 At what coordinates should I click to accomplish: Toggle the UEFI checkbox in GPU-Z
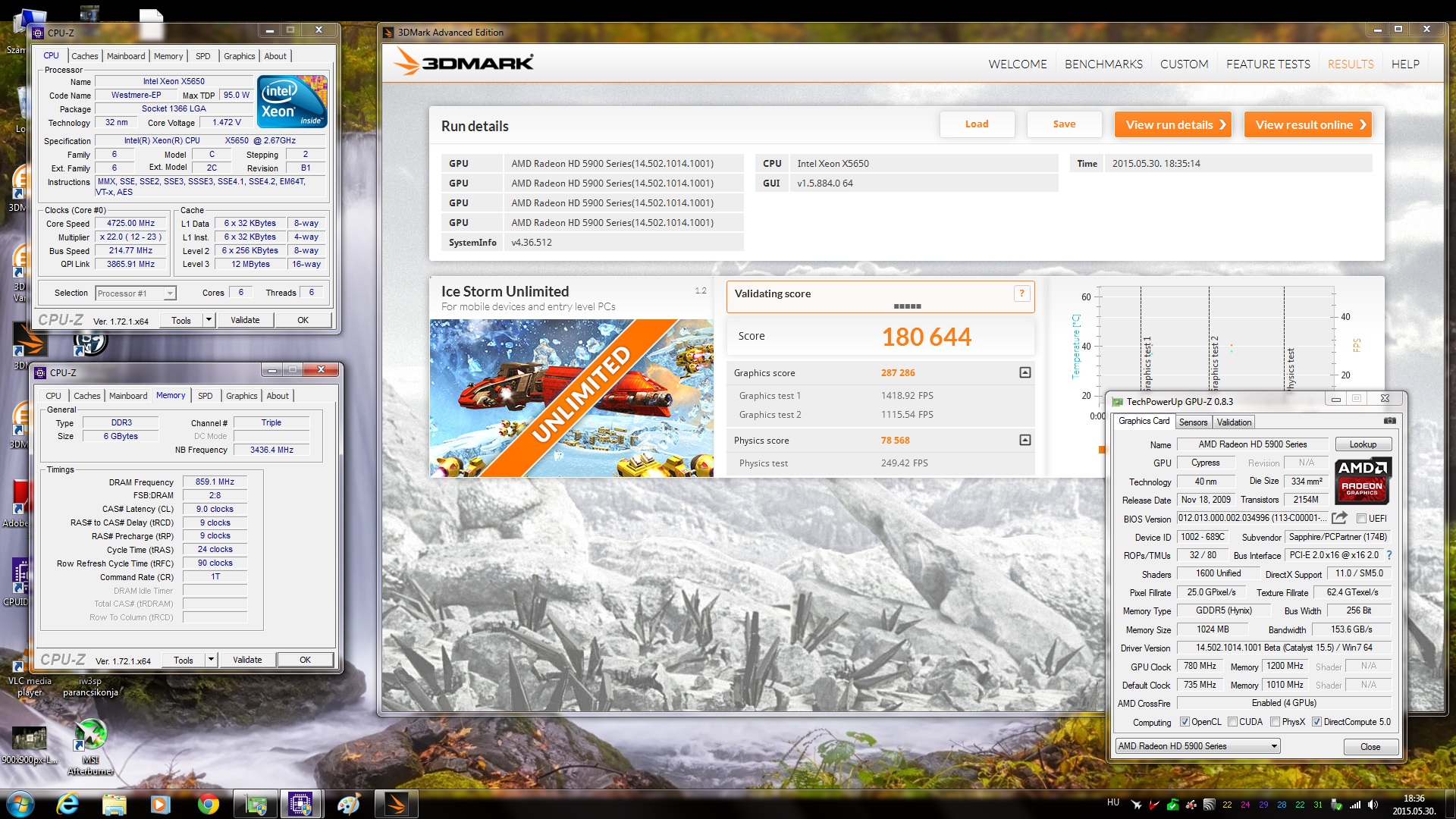click(x=1361, y=519)
